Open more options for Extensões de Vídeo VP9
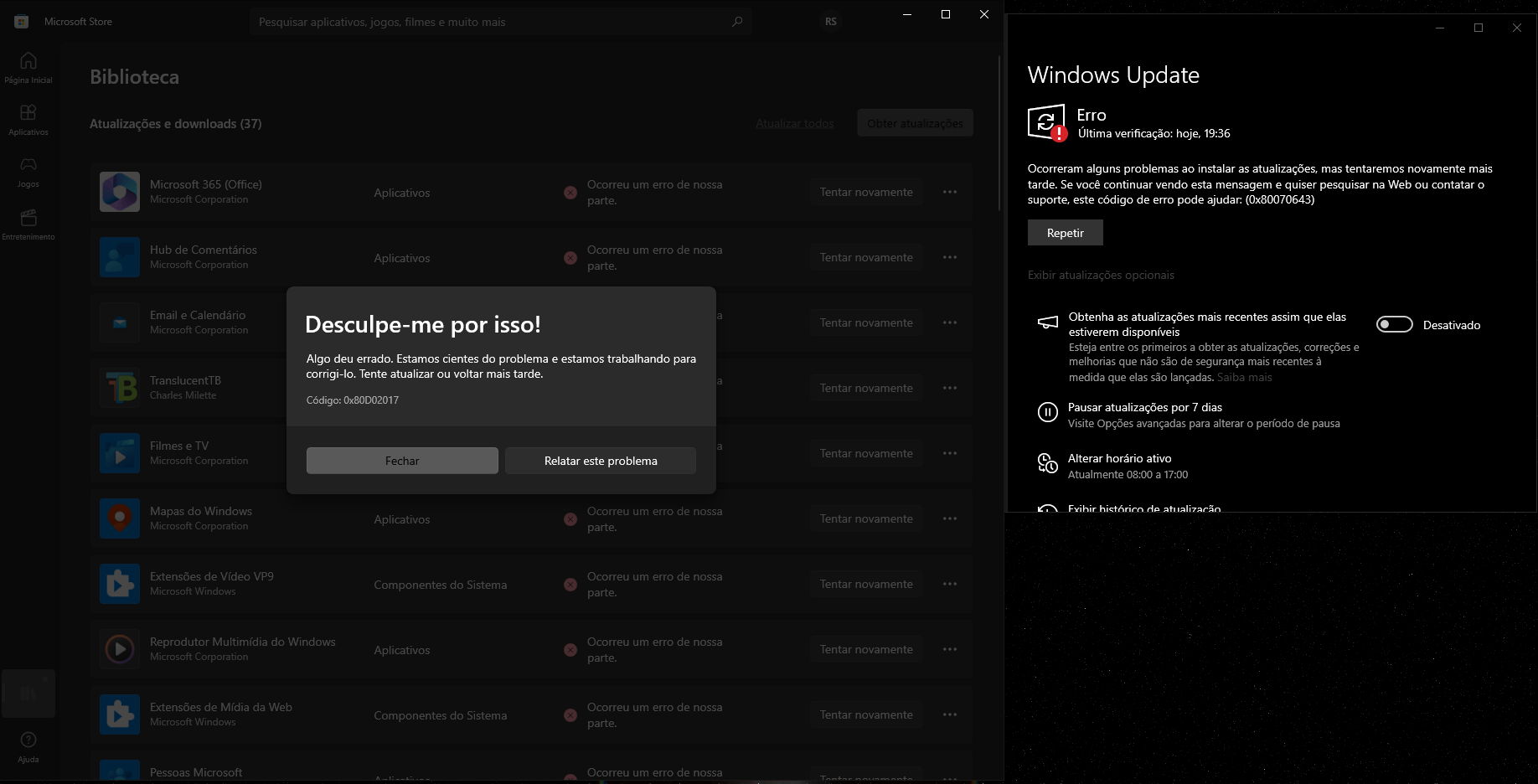 950,584
